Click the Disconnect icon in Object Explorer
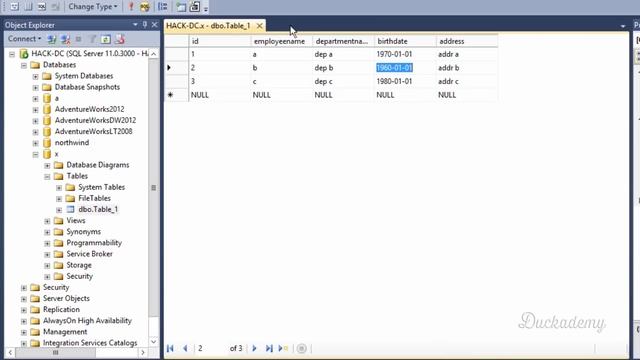 [65, 39]
